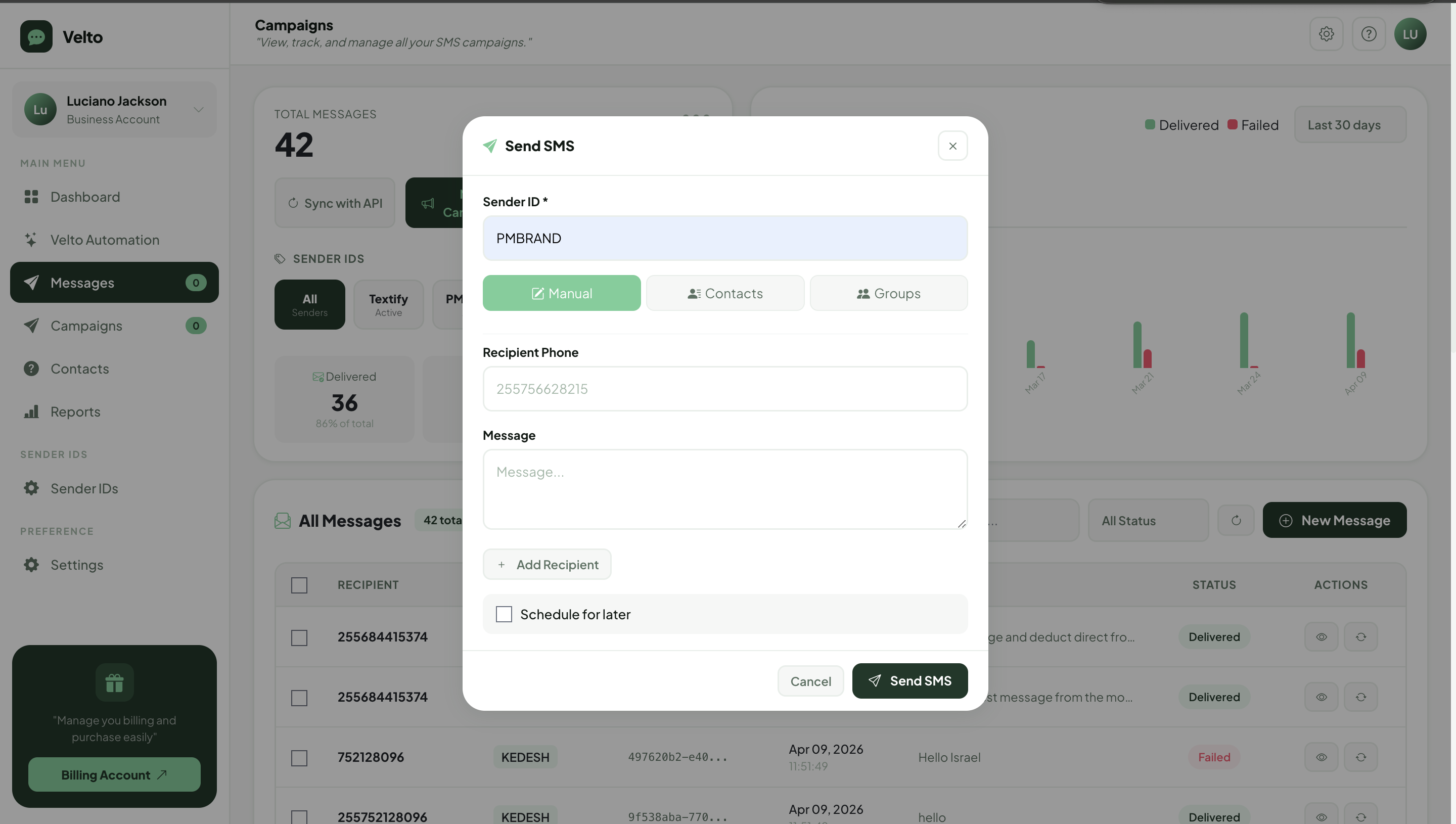Click the Delivered 36 stats card
Screen dimensions: 1456x824
coord(344,399)
